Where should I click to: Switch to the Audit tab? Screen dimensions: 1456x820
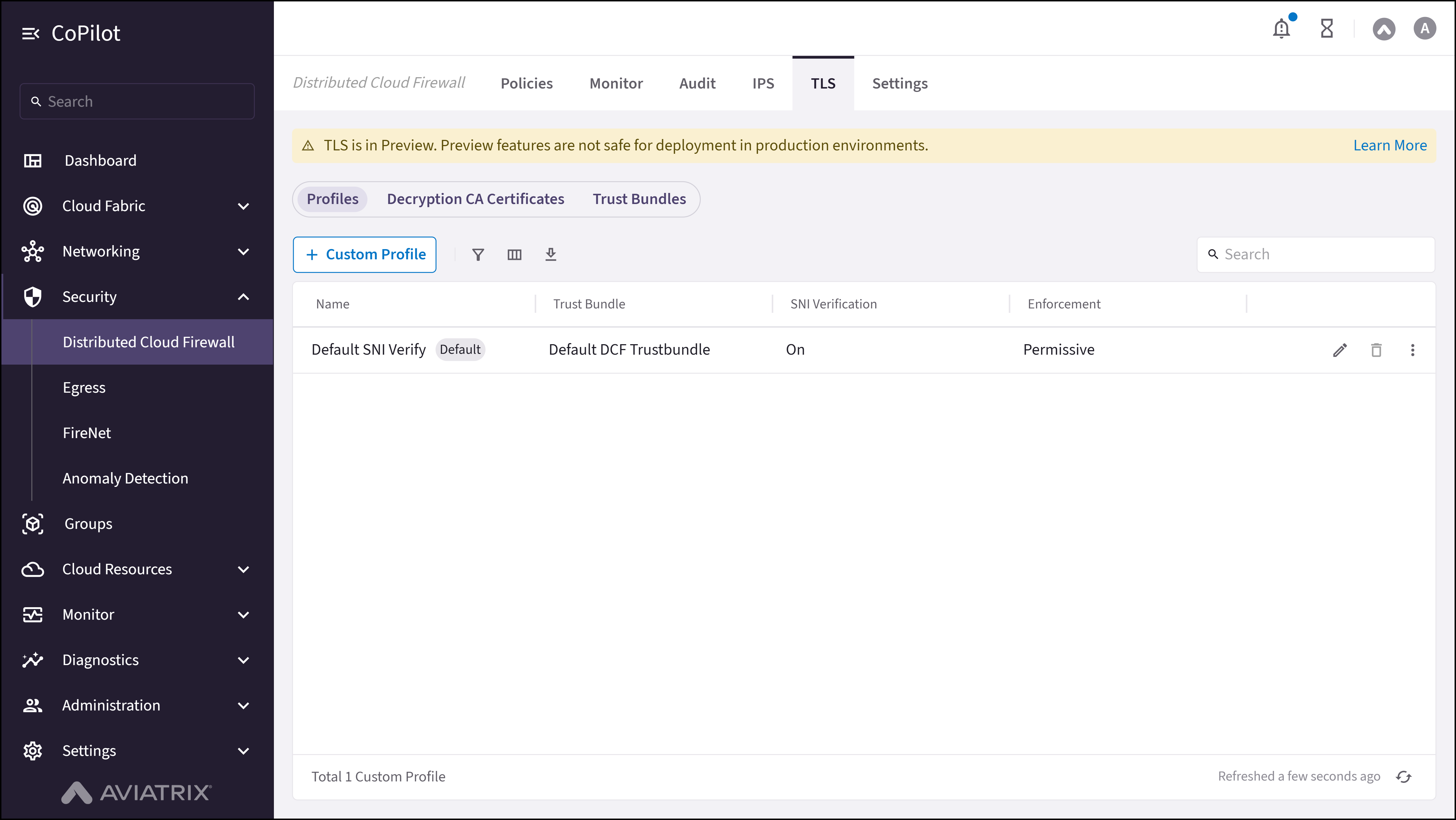697,84
